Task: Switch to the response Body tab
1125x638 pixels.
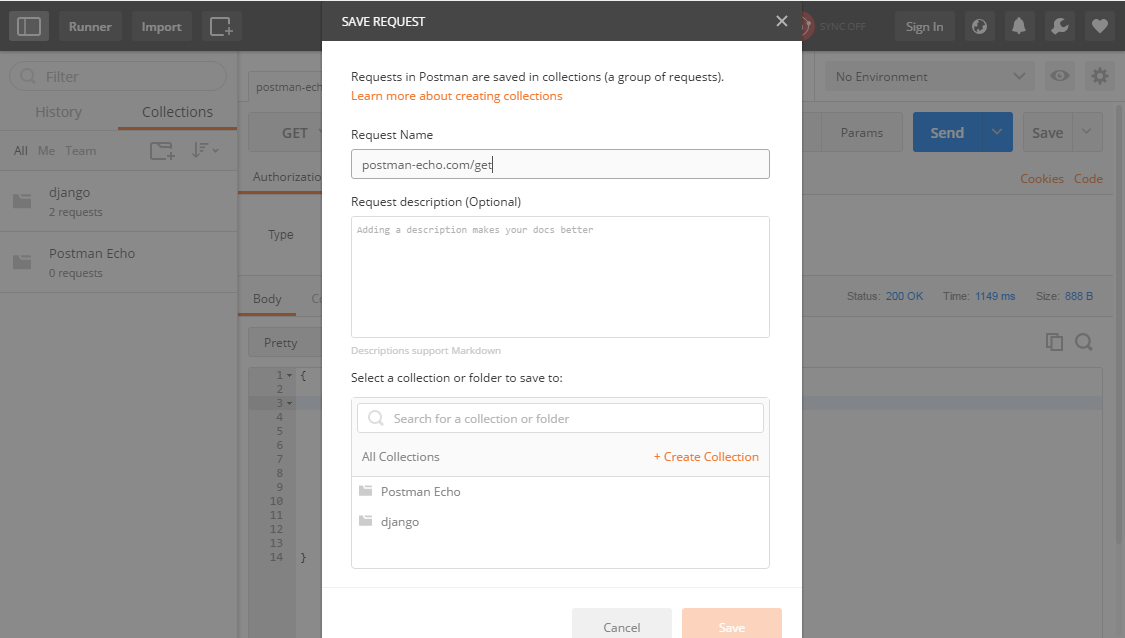Action: (267, 299)
